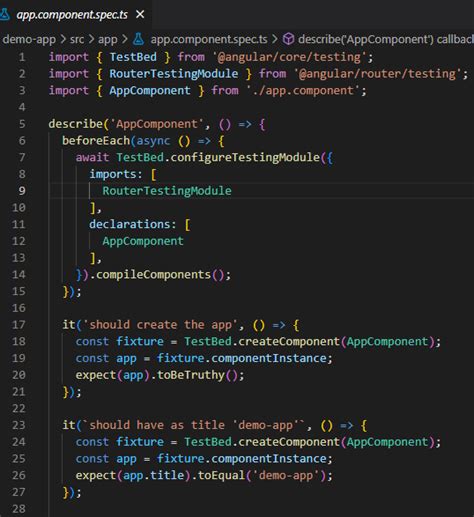Click 'should create the app' string
The height and width of the screenshot is (517, 474).
click(160, 325)
